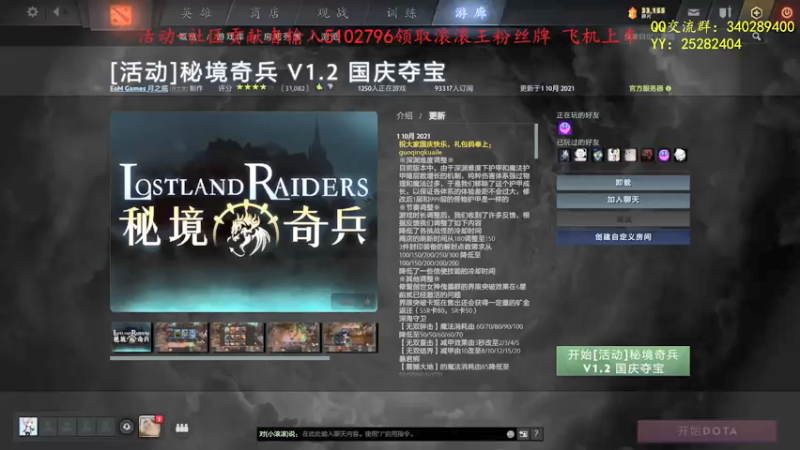
Task: Click your own profile avatar in party bar
Action: pos(28,426)
